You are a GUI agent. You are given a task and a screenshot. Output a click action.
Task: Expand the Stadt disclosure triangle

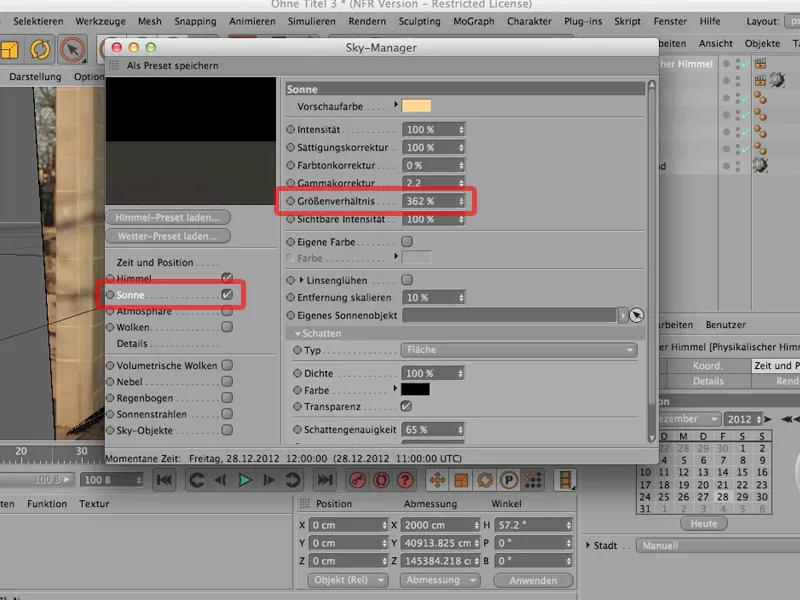tap(588, 545)
